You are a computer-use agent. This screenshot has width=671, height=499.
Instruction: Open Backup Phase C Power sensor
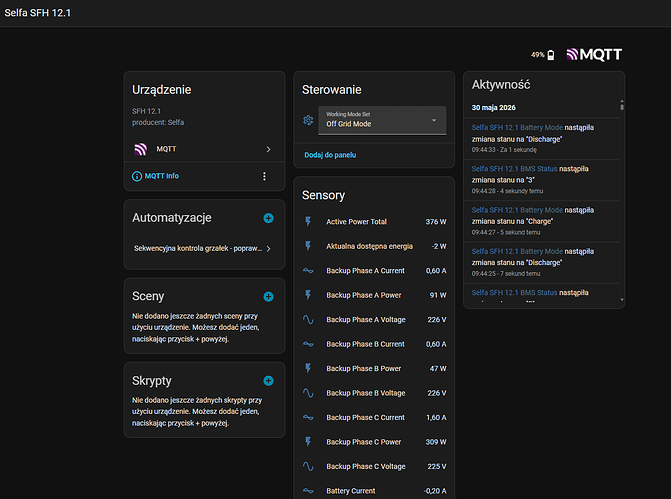tap(374, 442)
